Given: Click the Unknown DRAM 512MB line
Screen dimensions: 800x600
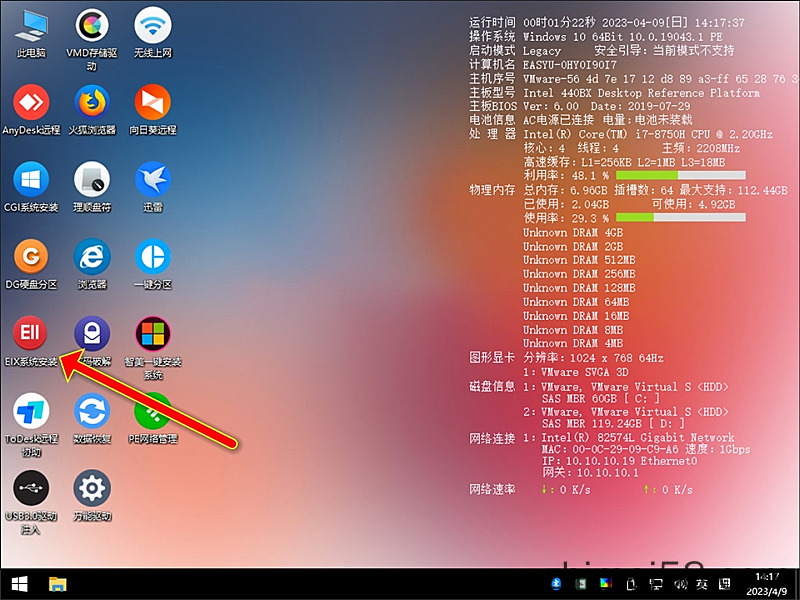Looking at the screenshot, I should (x=579, y=260).
